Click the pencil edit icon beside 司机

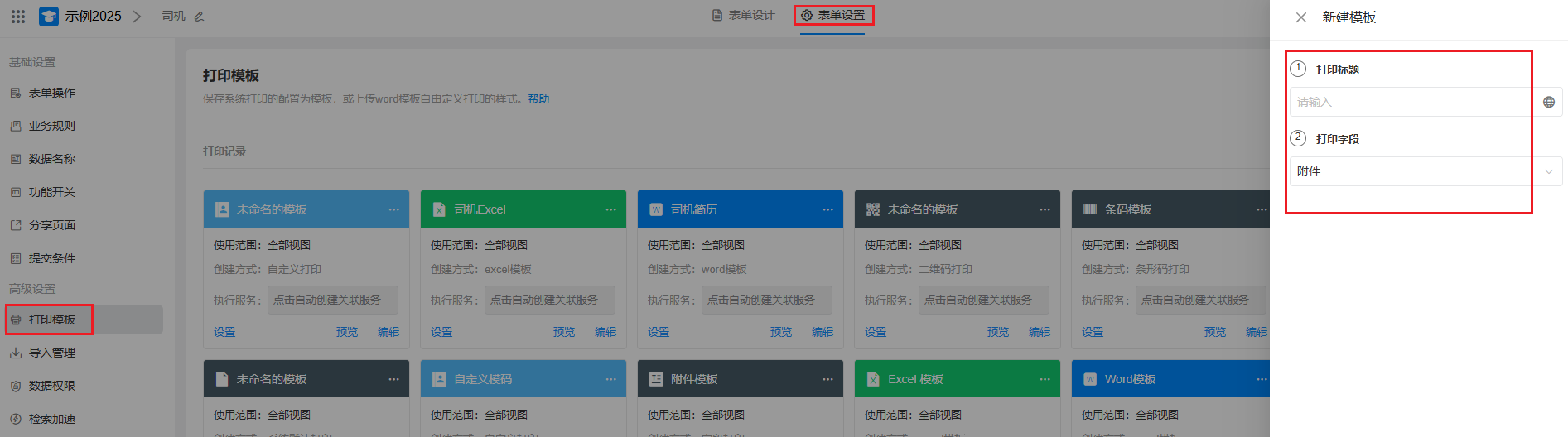pyautogui.click(x=199, y=17)
